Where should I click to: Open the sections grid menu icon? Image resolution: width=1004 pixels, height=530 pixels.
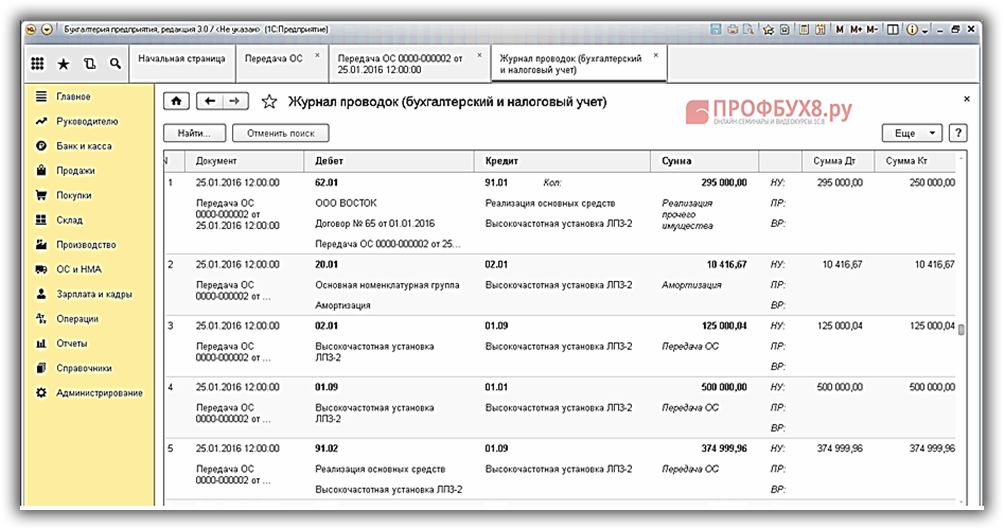tap(37, 64)
